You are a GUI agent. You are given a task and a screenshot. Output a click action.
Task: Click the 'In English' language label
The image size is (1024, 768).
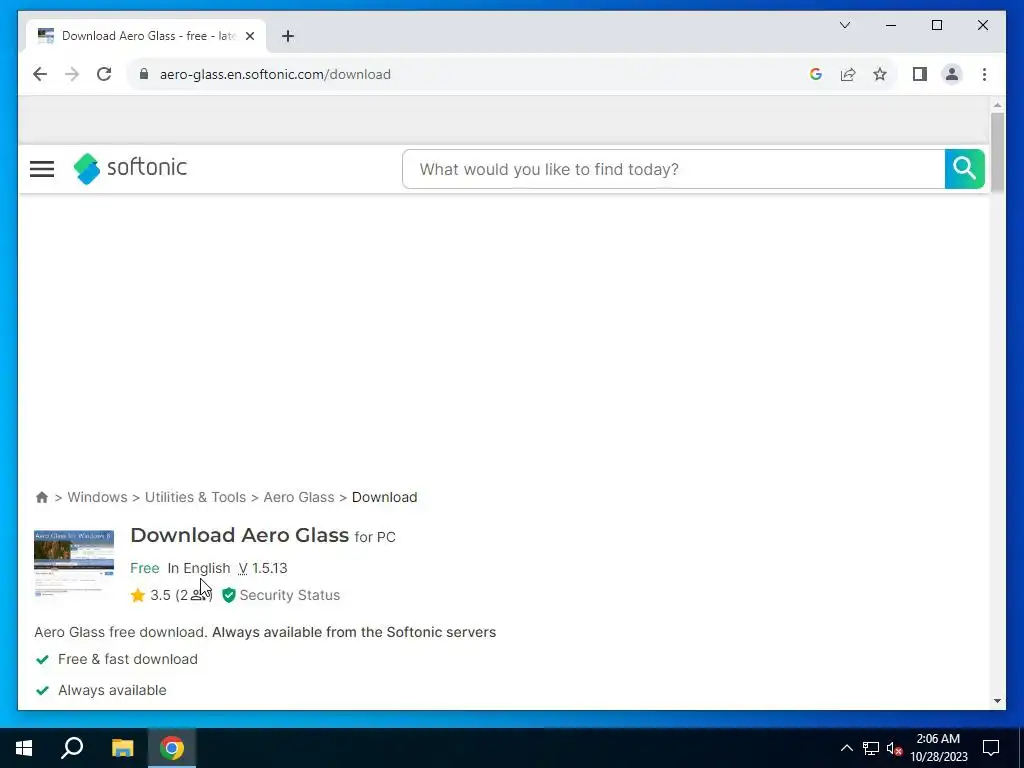point(199,568)
